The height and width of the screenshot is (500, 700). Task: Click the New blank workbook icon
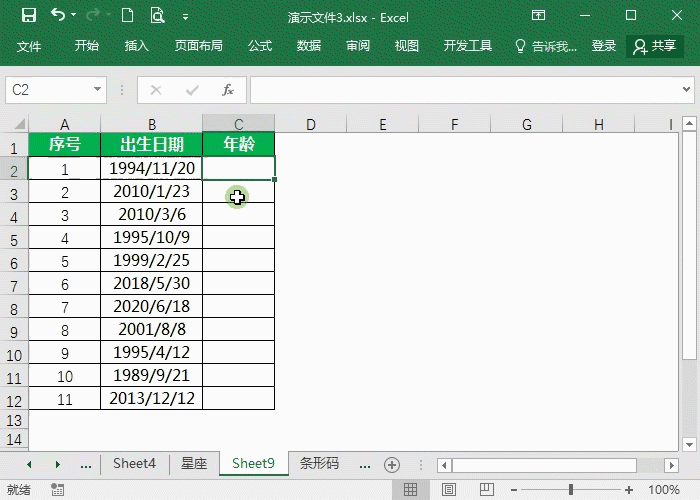(x=128, y=16)
